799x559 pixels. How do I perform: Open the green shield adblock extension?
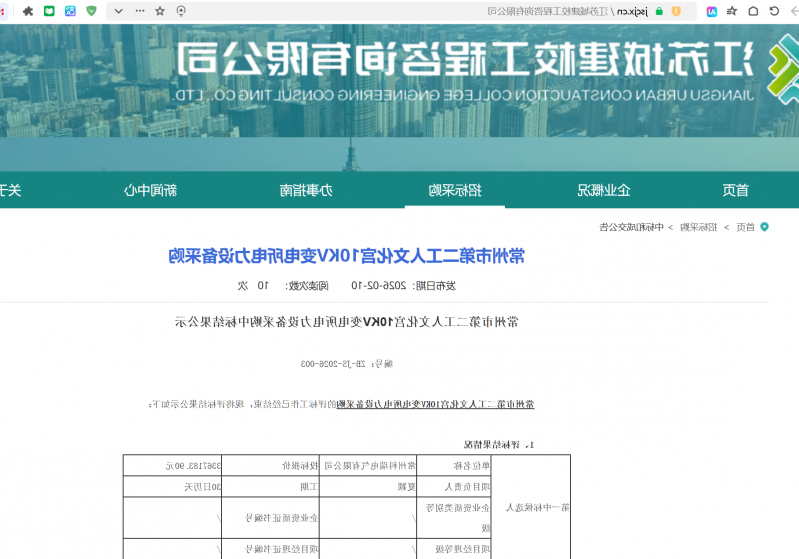tap(91, 11)
